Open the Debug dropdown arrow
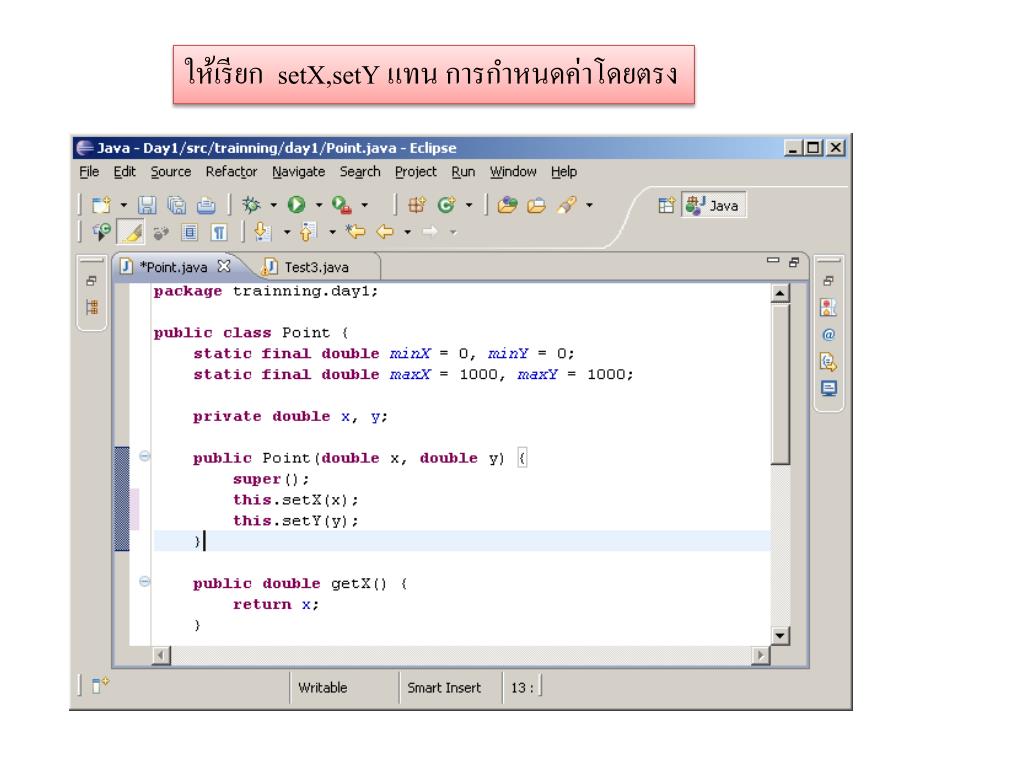 pos(274,205)
